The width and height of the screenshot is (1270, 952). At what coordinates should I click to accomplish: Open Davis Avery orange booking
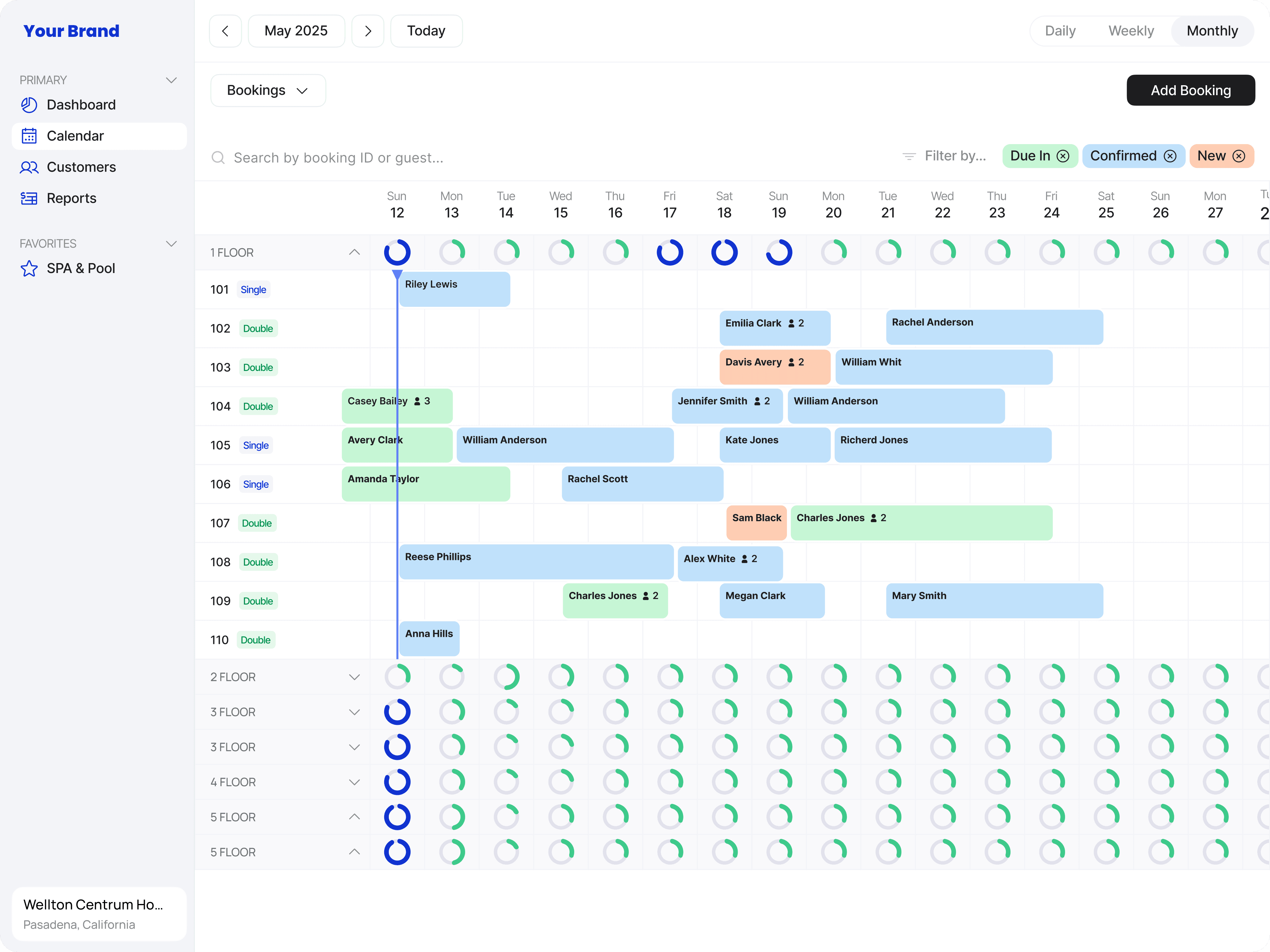(775, 367)
